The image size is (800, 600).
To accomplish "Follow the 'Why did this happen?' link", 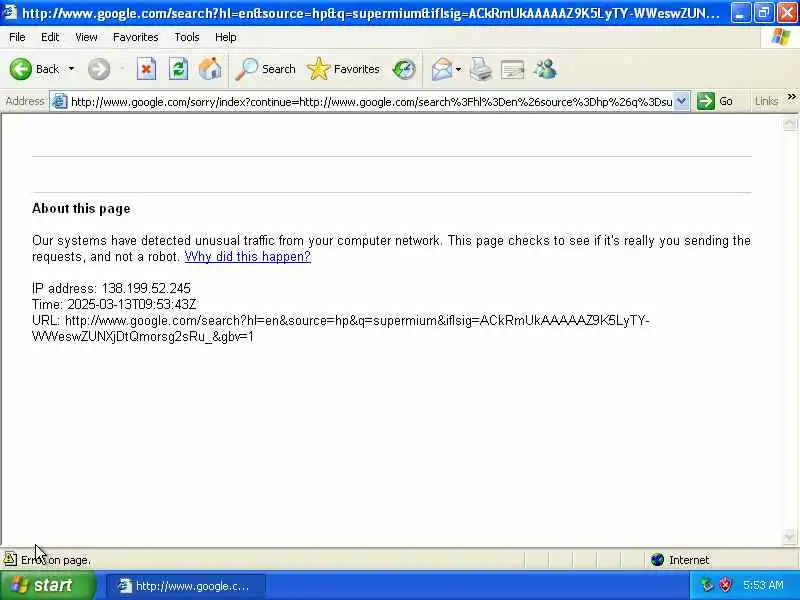I will [247, 256].
